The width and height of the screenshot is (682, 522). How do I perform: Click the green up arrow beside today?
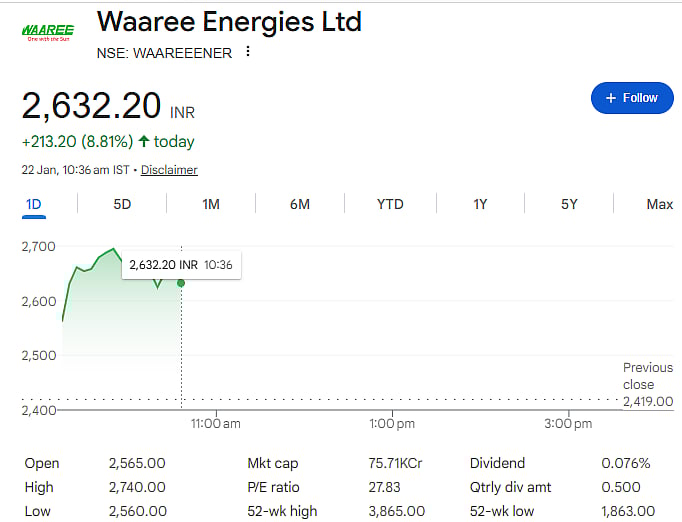click(144, 142)
